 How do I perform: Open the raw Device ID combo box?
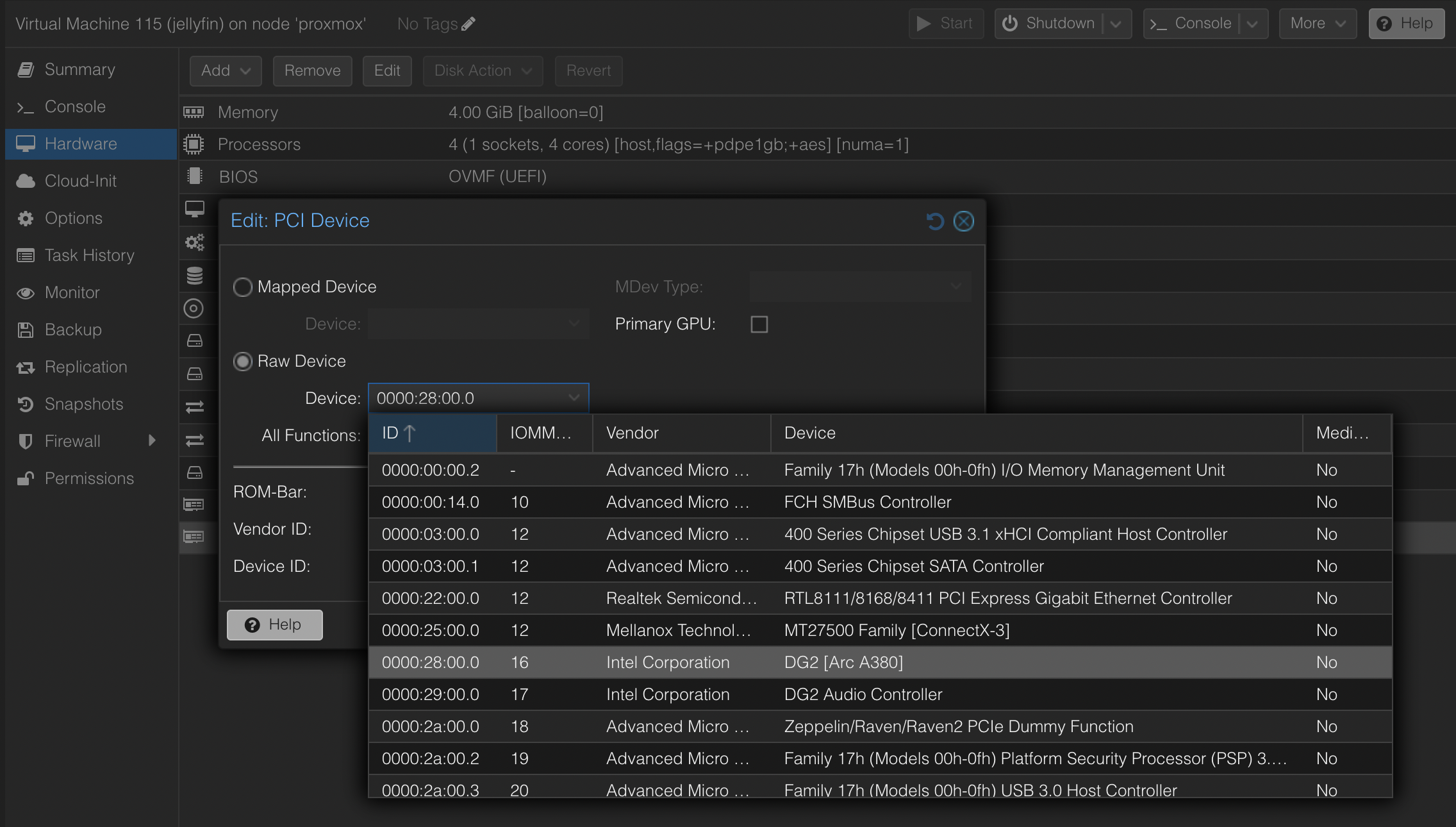pyautogui.click(x=478, y=398)
